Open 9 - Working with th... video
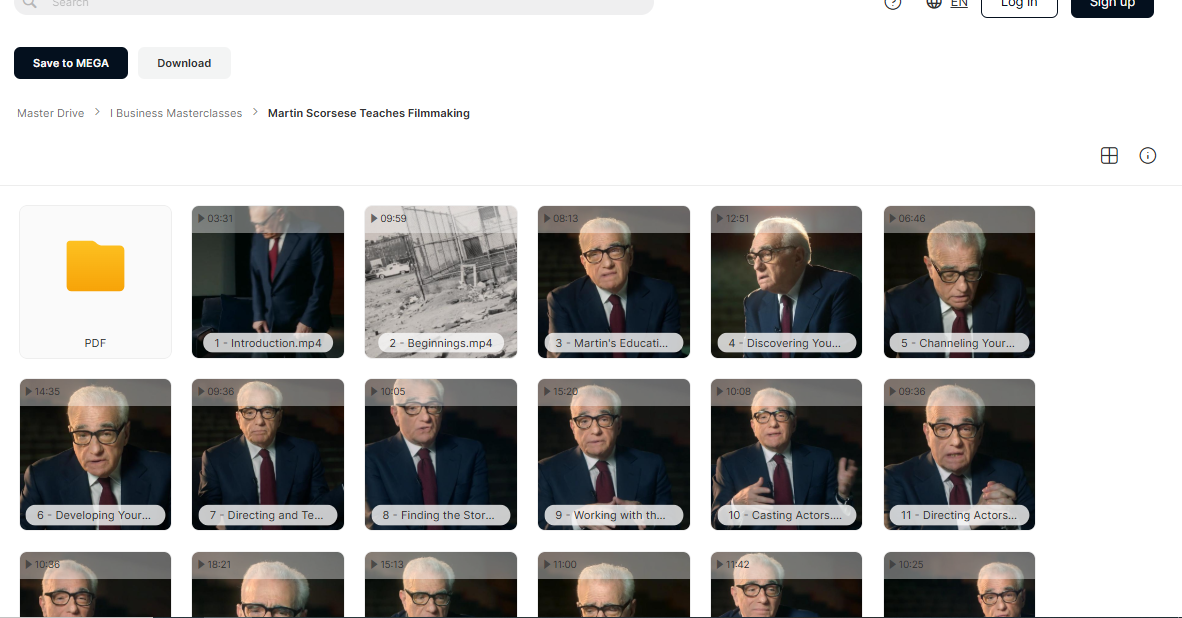 614,454
